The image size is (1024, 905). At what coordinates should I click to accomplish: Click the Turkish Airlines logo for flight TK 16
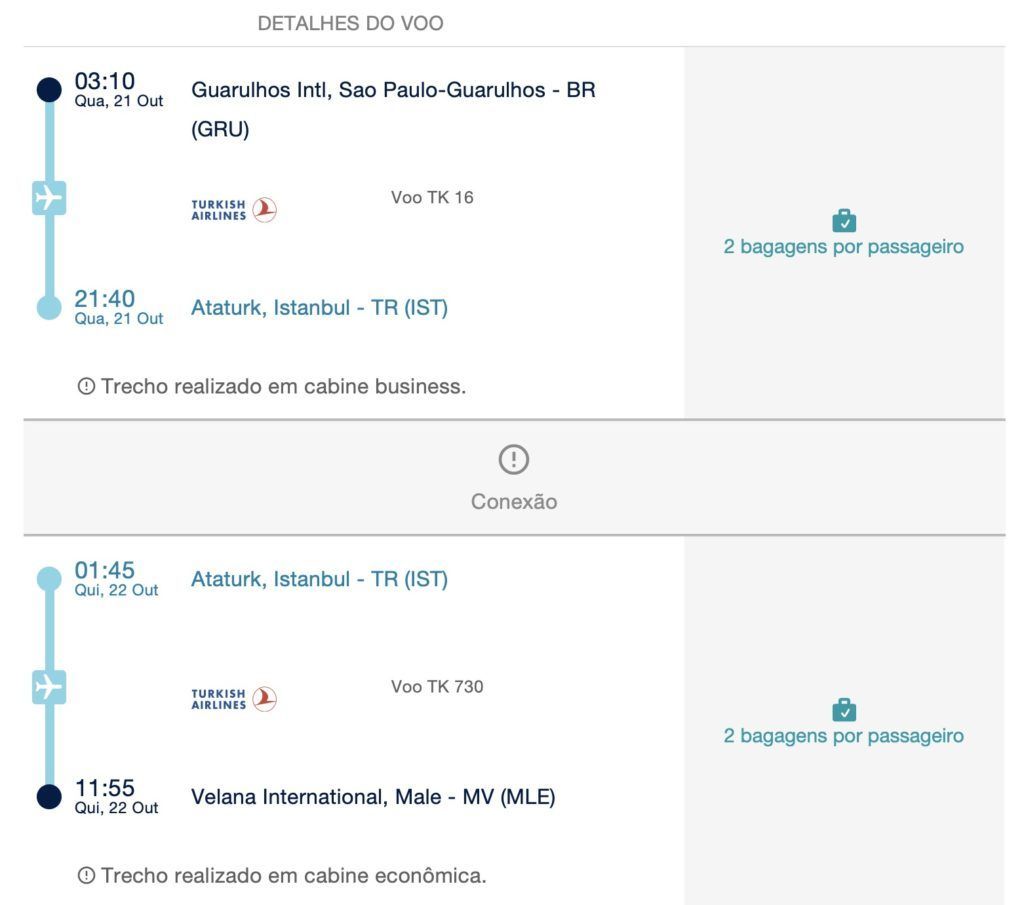click(x=234, y=210)
